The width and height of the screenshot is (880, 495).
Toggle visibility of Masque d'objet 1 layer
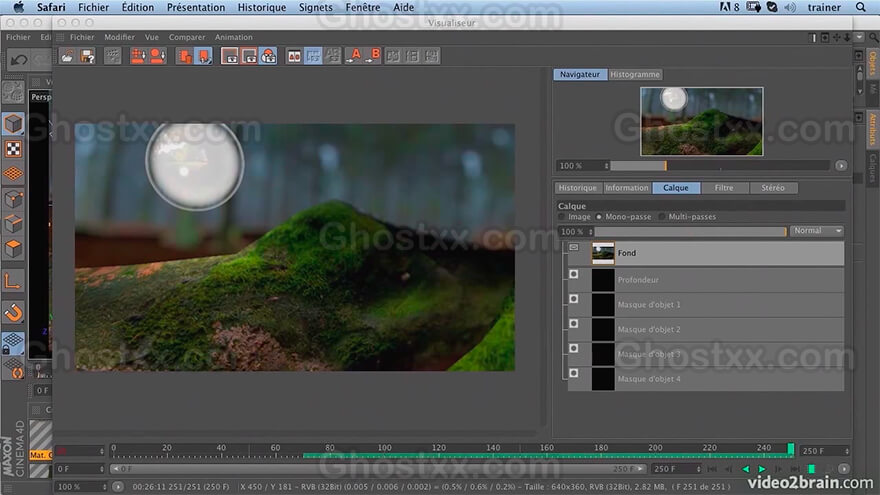pos(574,299)
